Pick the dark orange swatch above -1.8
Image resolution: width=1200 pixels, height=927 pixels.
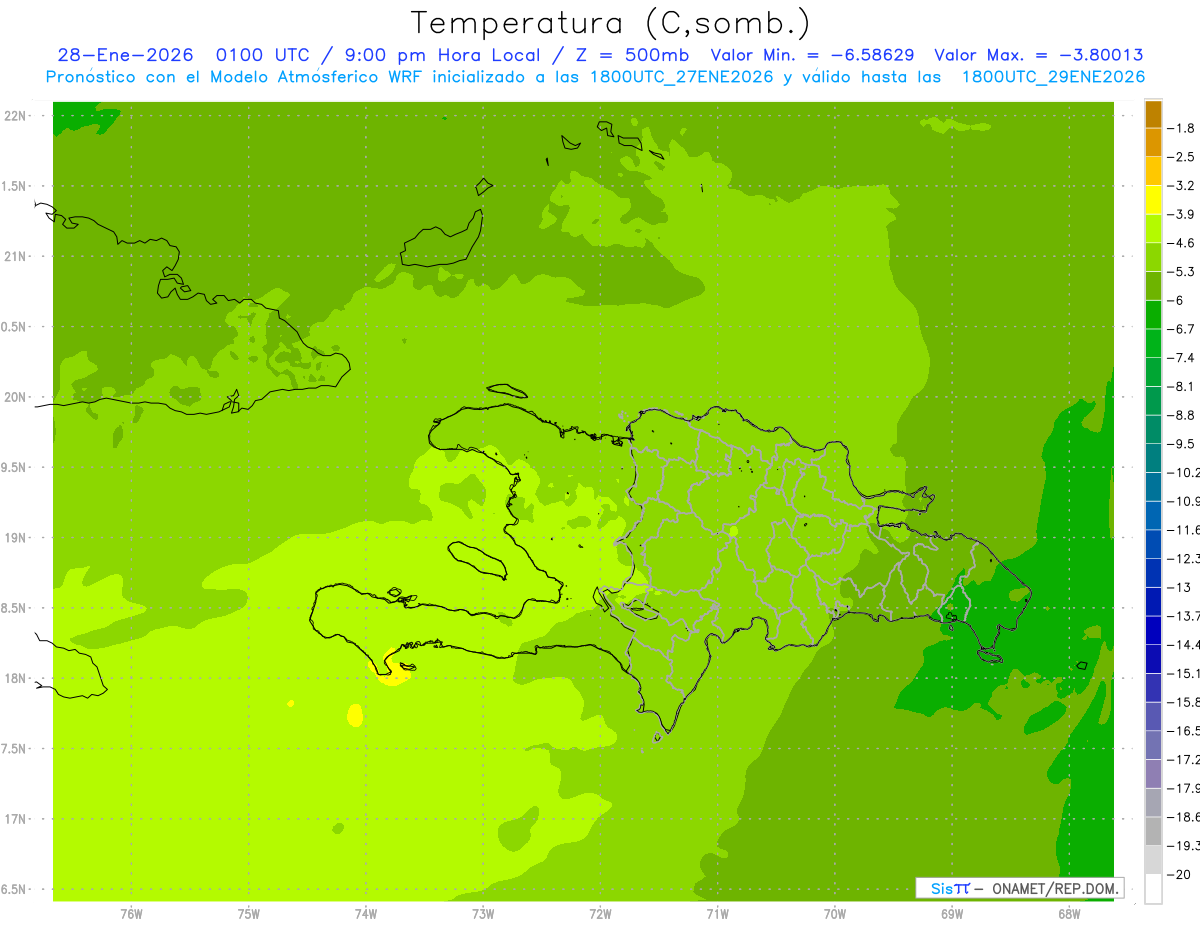[1153, 114]
